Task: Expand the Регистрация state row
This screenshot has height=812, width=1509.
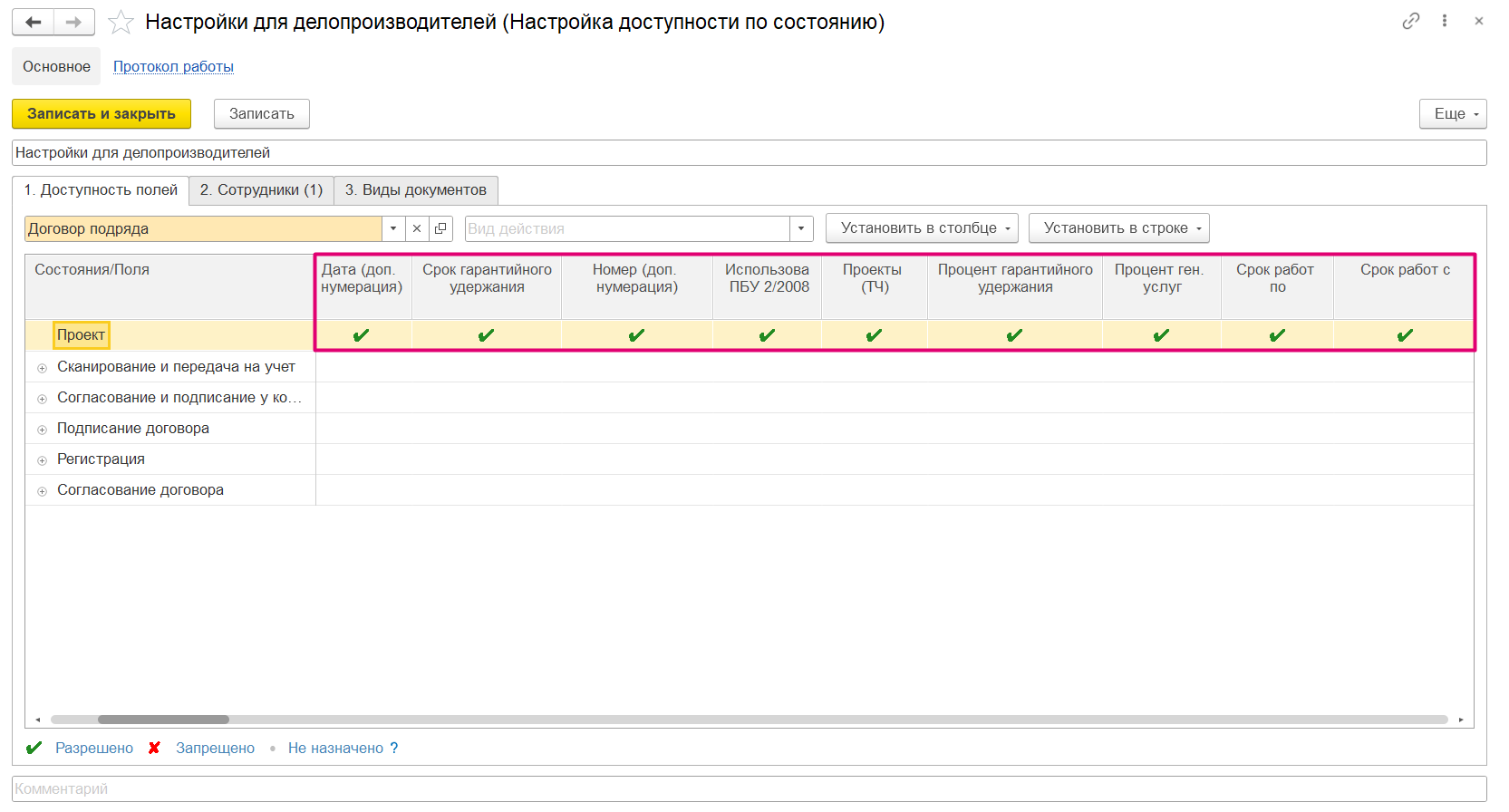Action: (x=42, y=460)
